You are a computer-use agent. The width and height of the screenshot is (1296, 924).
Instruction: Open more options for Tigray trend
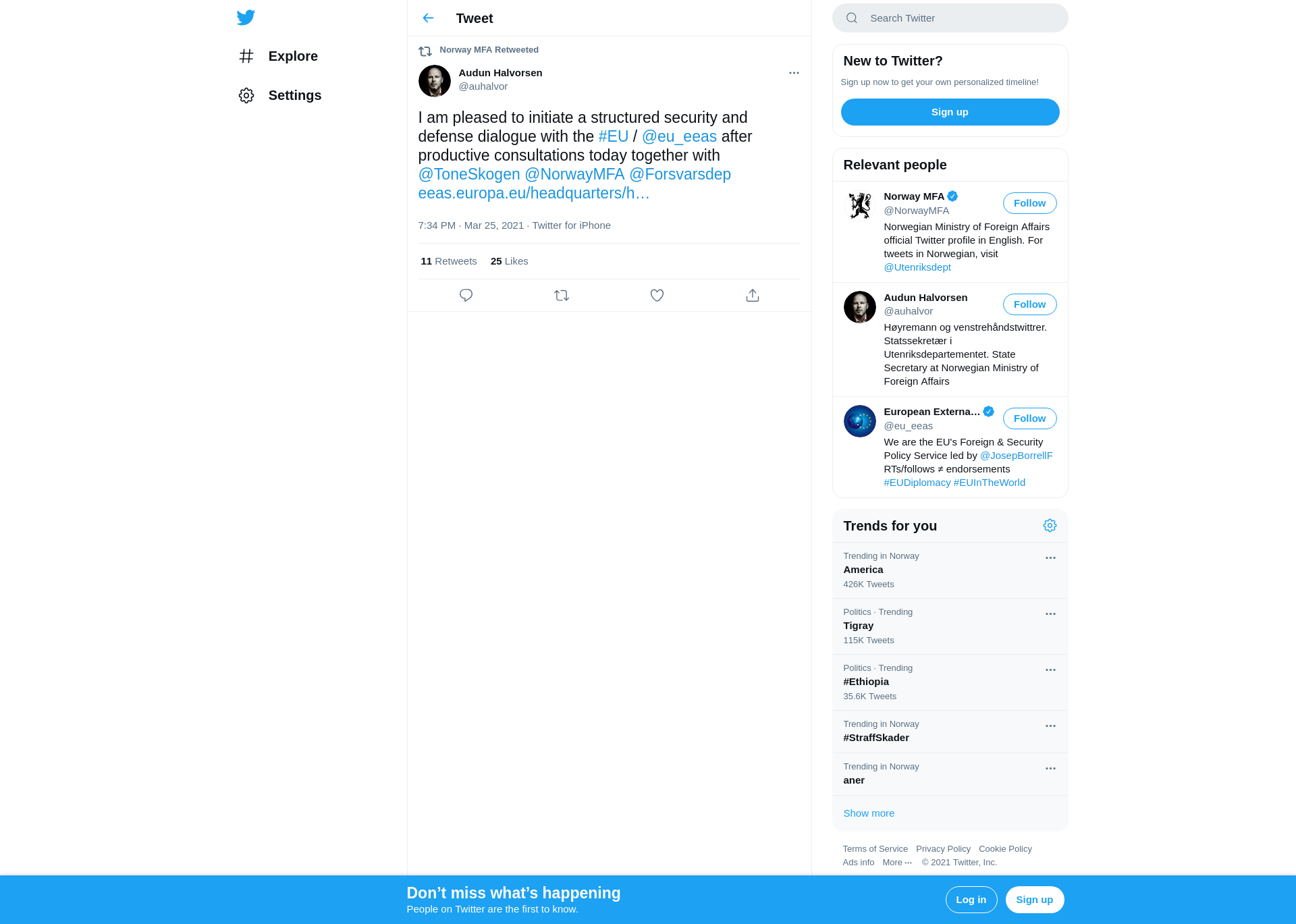pyautogui.click(x=1050, y=614)
